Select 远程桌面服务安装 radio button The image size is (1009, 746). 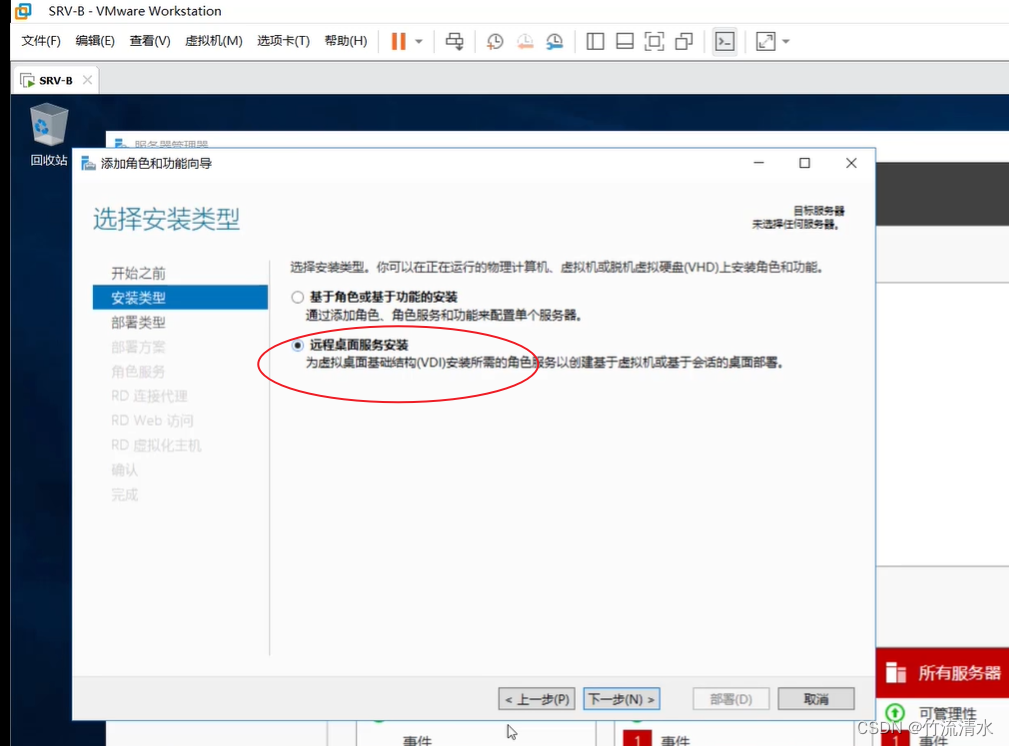[297, 346]
